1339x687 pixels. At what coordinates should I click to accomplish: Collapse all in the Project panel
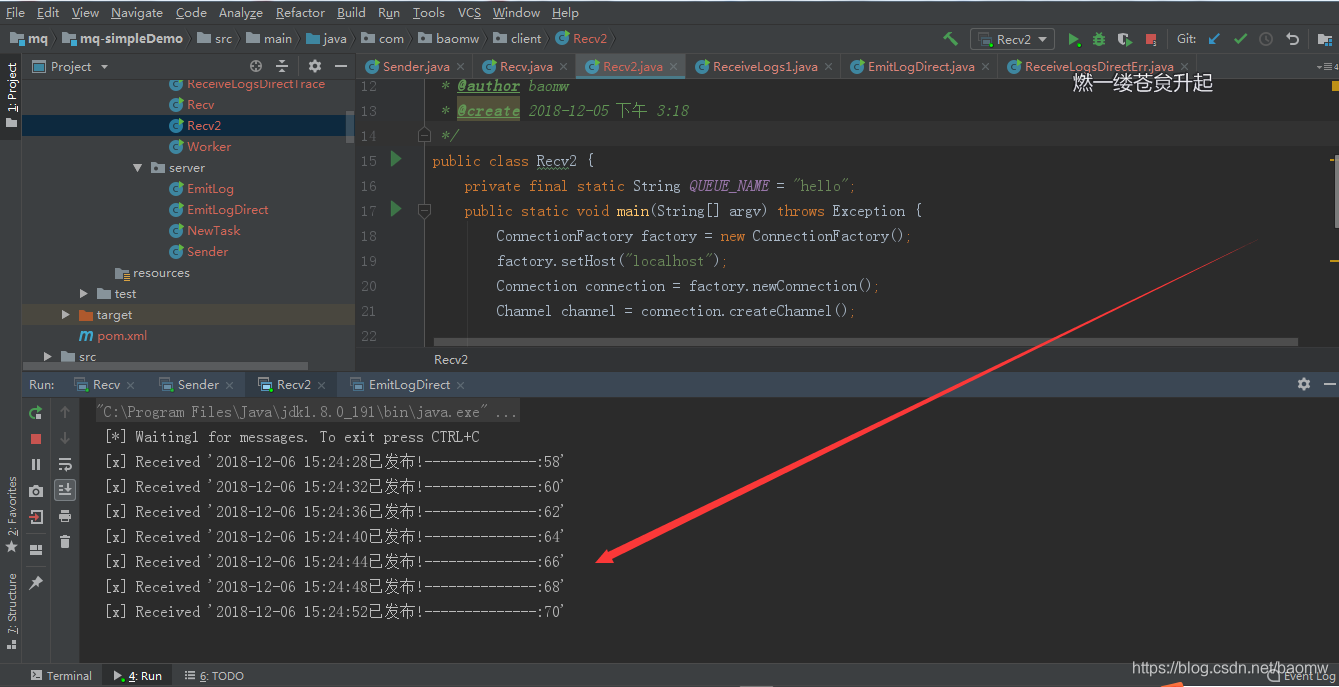pos(282,66)
